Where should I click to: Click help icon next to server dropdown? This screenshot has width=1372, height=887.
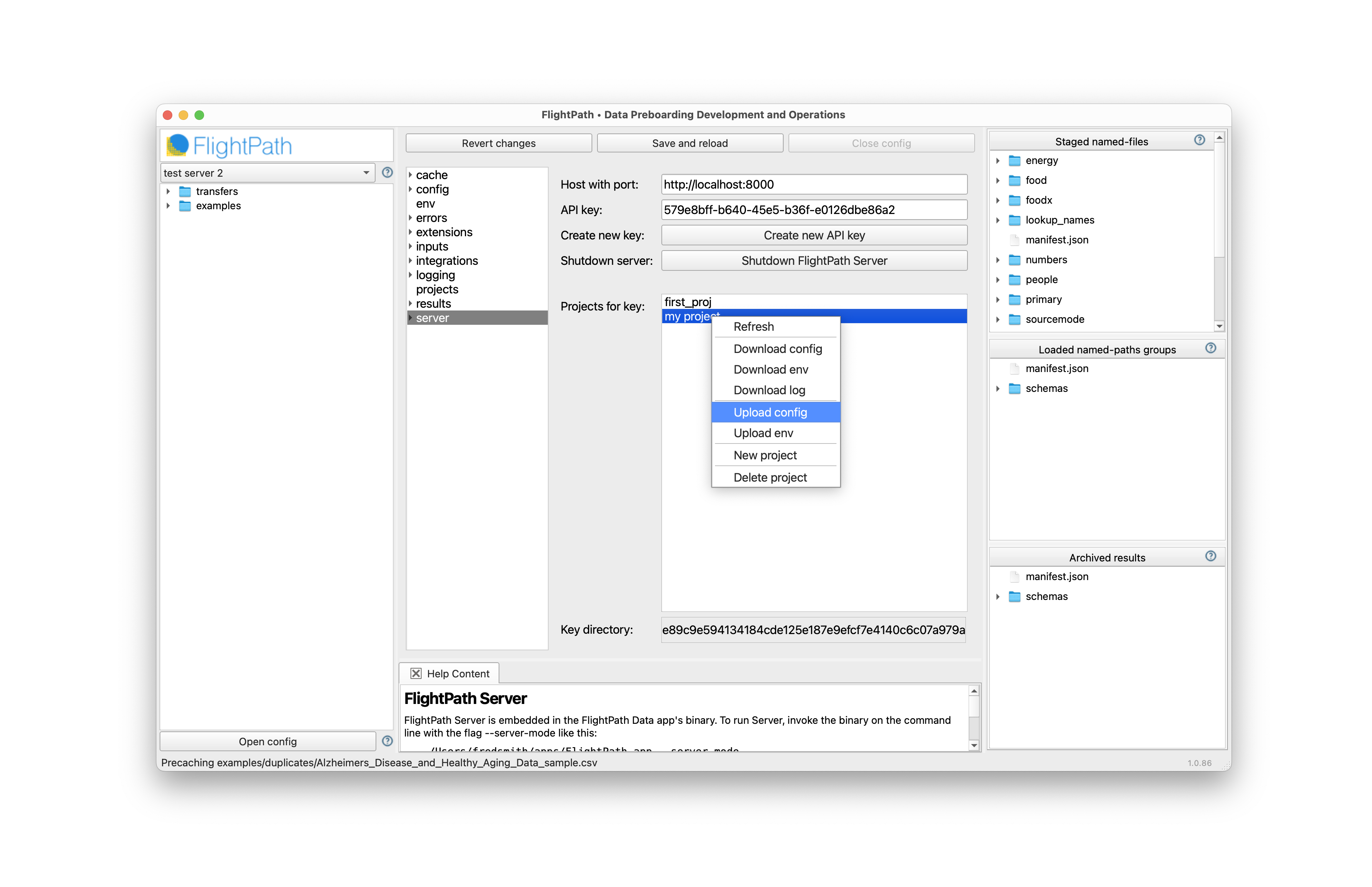tap(387, 172)
